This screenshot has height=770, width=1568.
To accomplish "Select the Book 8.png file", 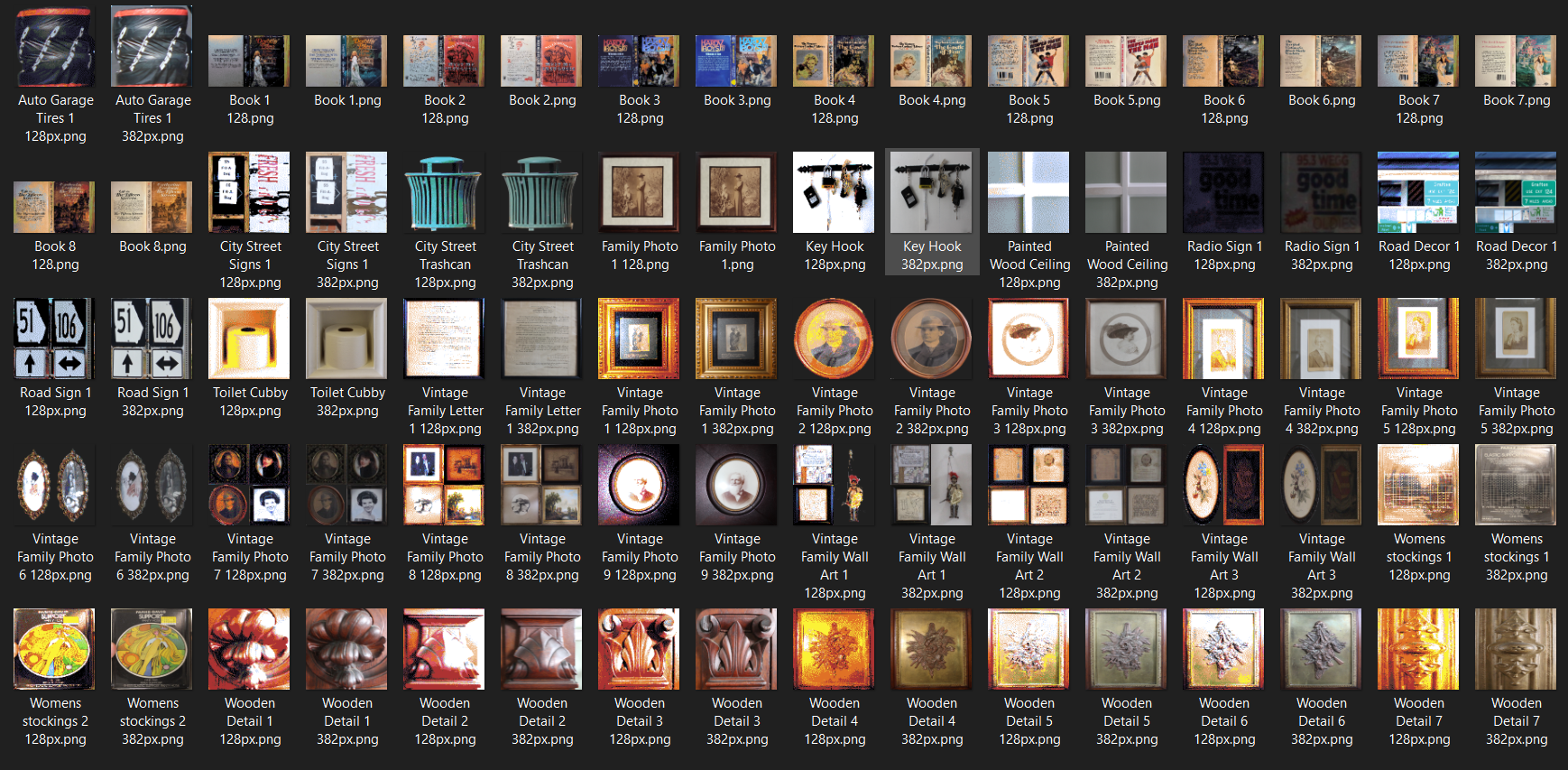I will point(152,207).
